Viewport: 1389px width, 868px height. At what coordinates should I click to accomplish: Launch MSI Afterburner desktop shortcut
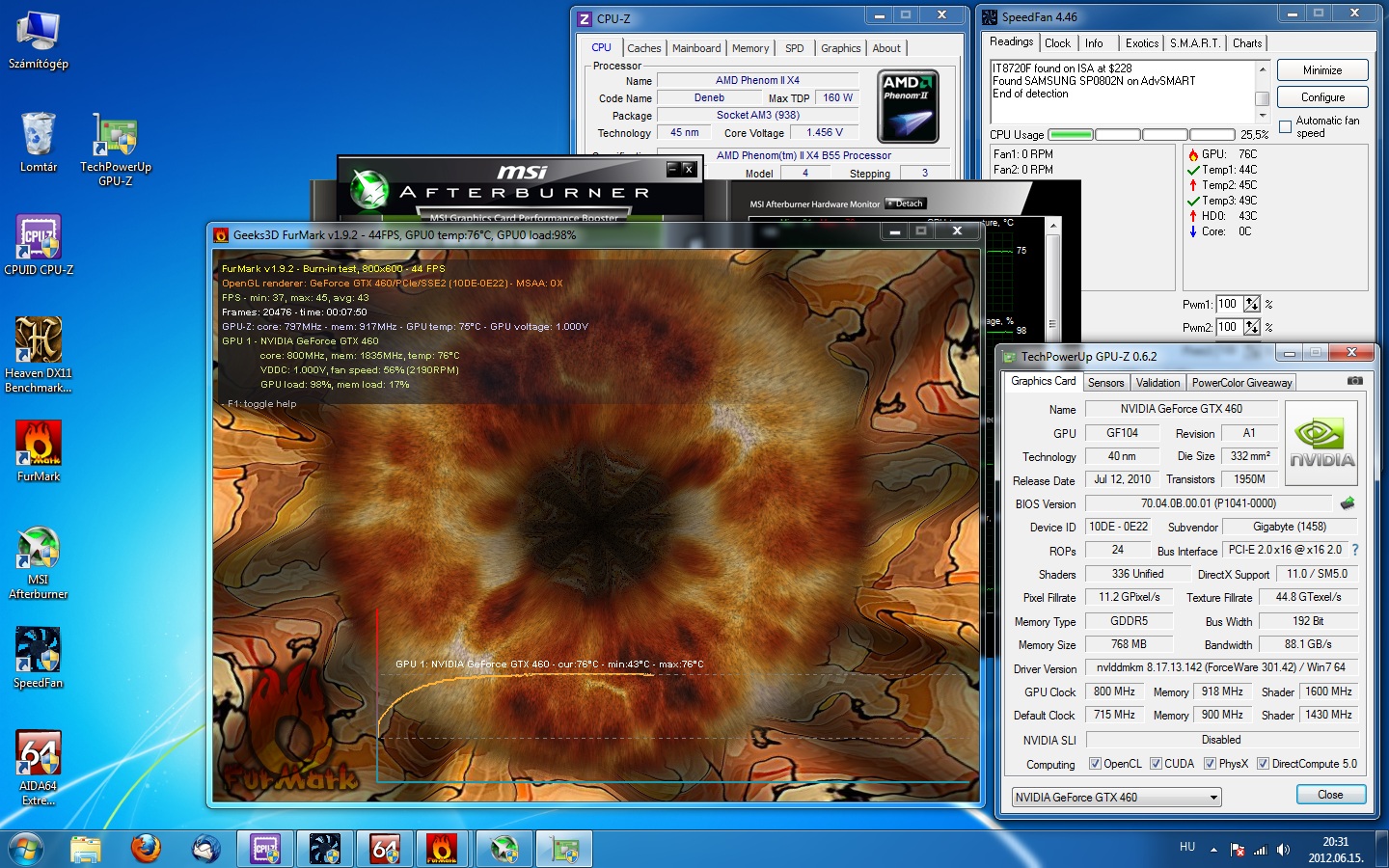[39, 562]
